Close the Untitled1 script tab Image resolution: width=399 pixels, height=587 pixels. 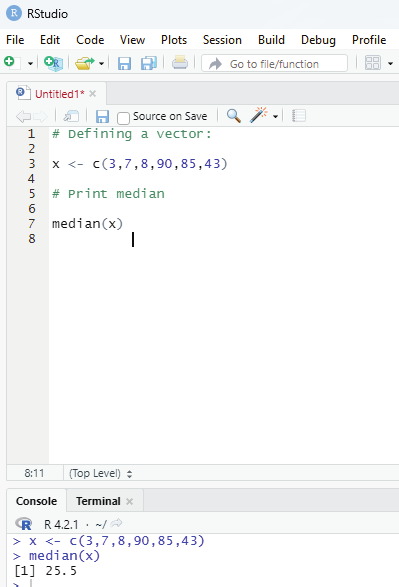[x=92, y=94]
